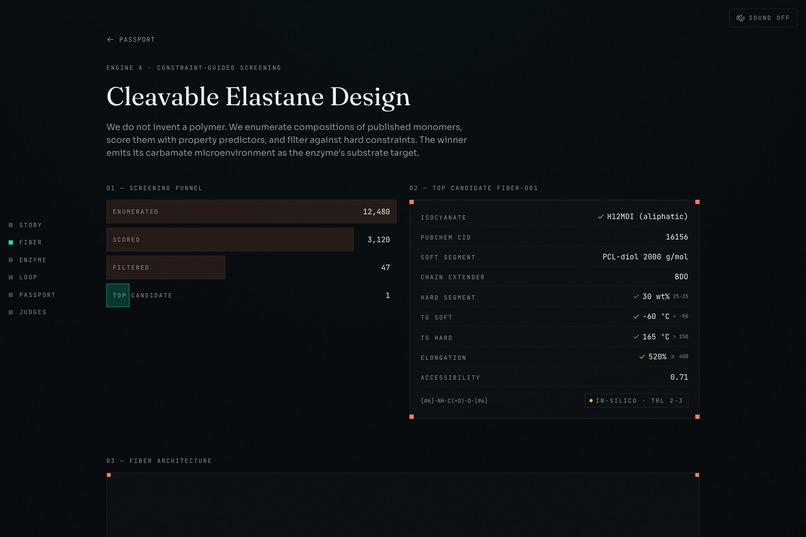Click the checkmark beside 520%
The height and width of the screenshot is (537, 806).
(x=642, y=357)
